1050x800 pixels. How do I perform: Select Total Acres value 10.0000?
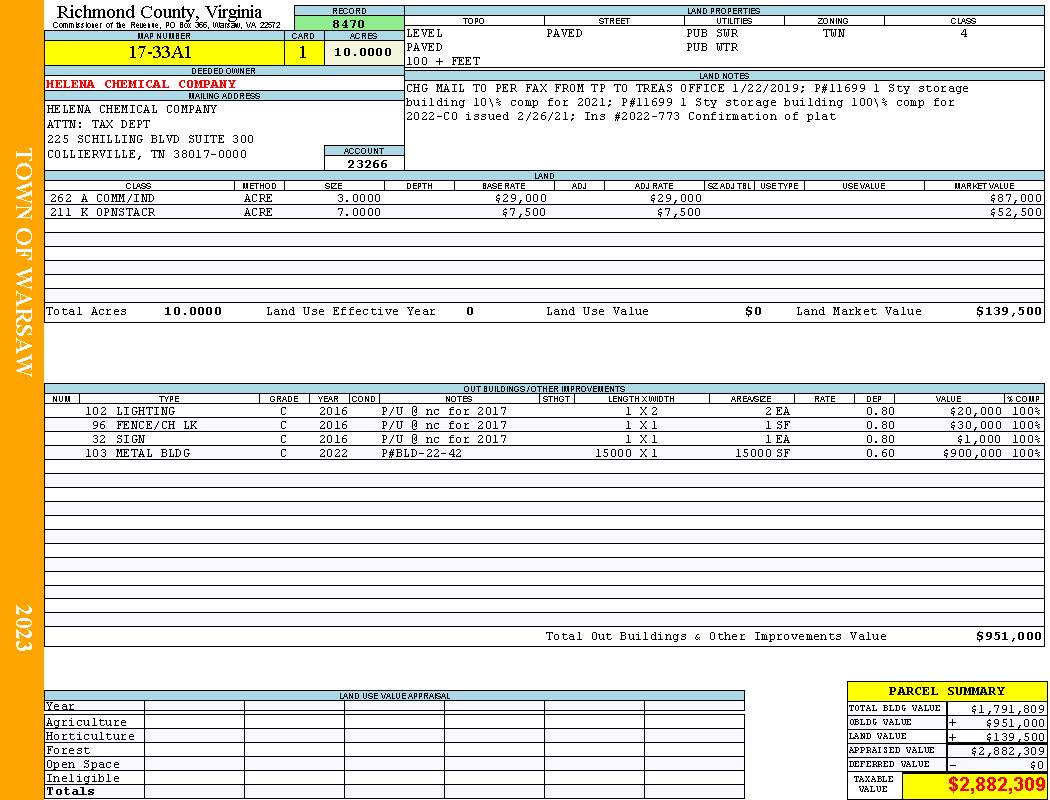tap(193, 311)
